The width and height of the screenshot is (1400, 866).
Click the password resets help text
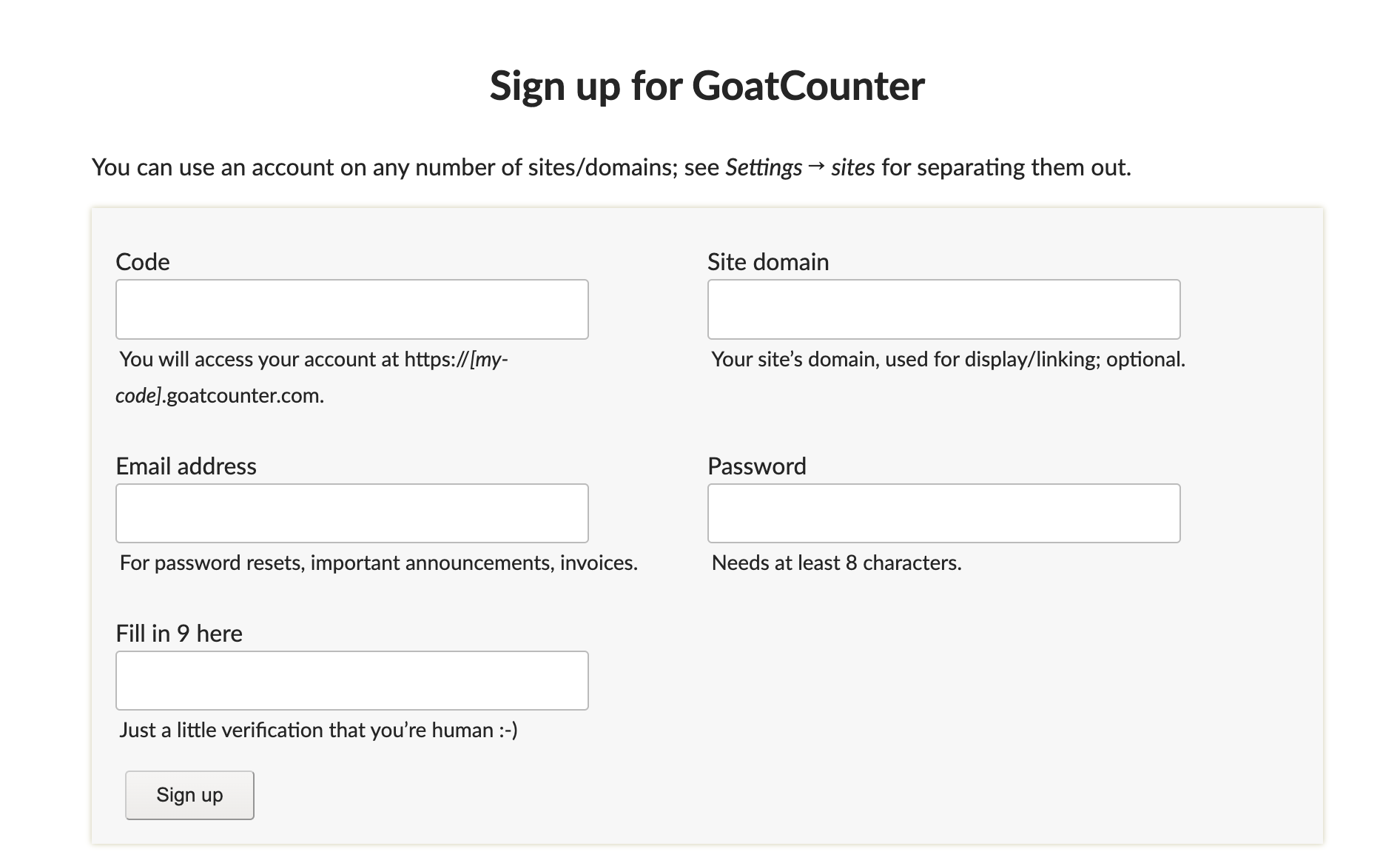(x=378, y=563)
